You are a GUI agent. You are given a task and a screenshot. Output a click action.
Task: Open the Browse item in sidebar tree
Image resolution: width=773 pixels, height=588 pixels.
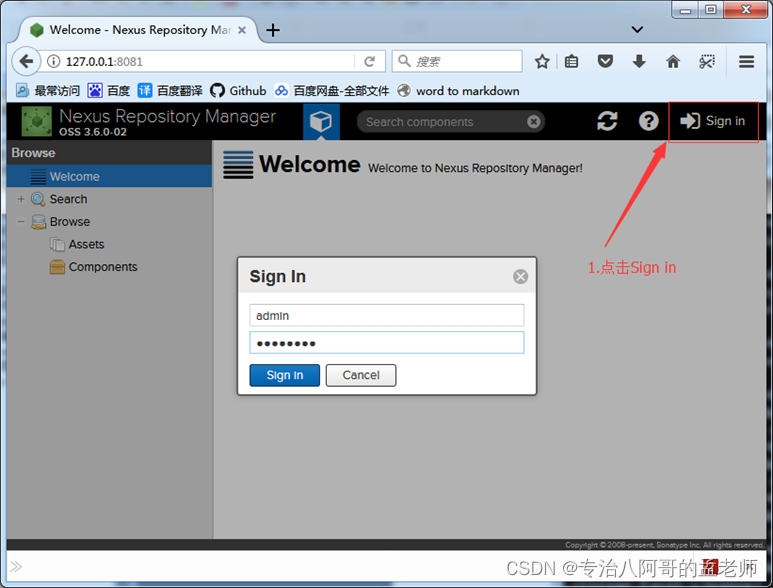pos(70,222)
